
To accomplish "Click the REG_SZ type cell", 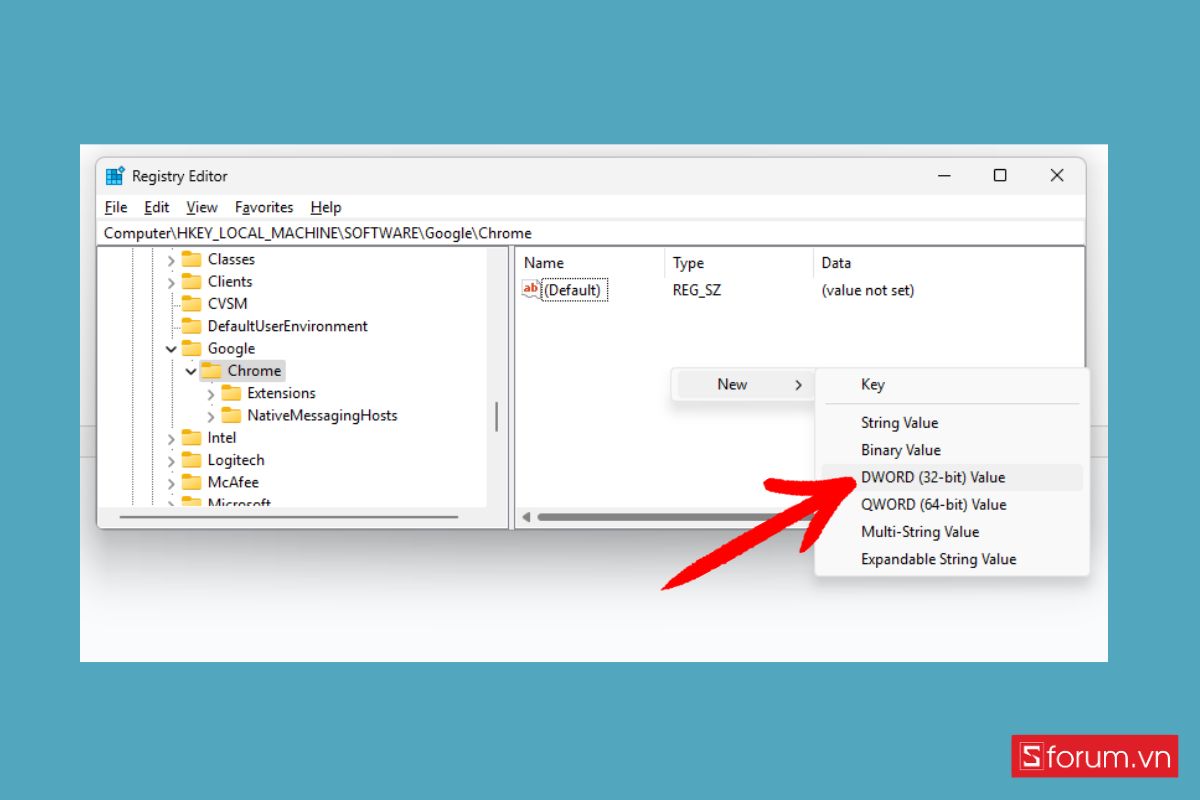I will (x=697, y=290).
